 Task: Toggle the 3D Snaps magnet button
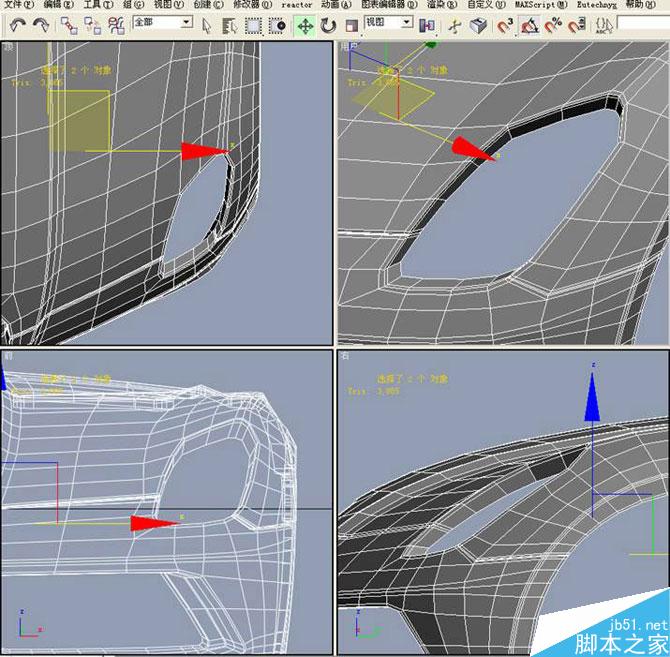(505, 26)
